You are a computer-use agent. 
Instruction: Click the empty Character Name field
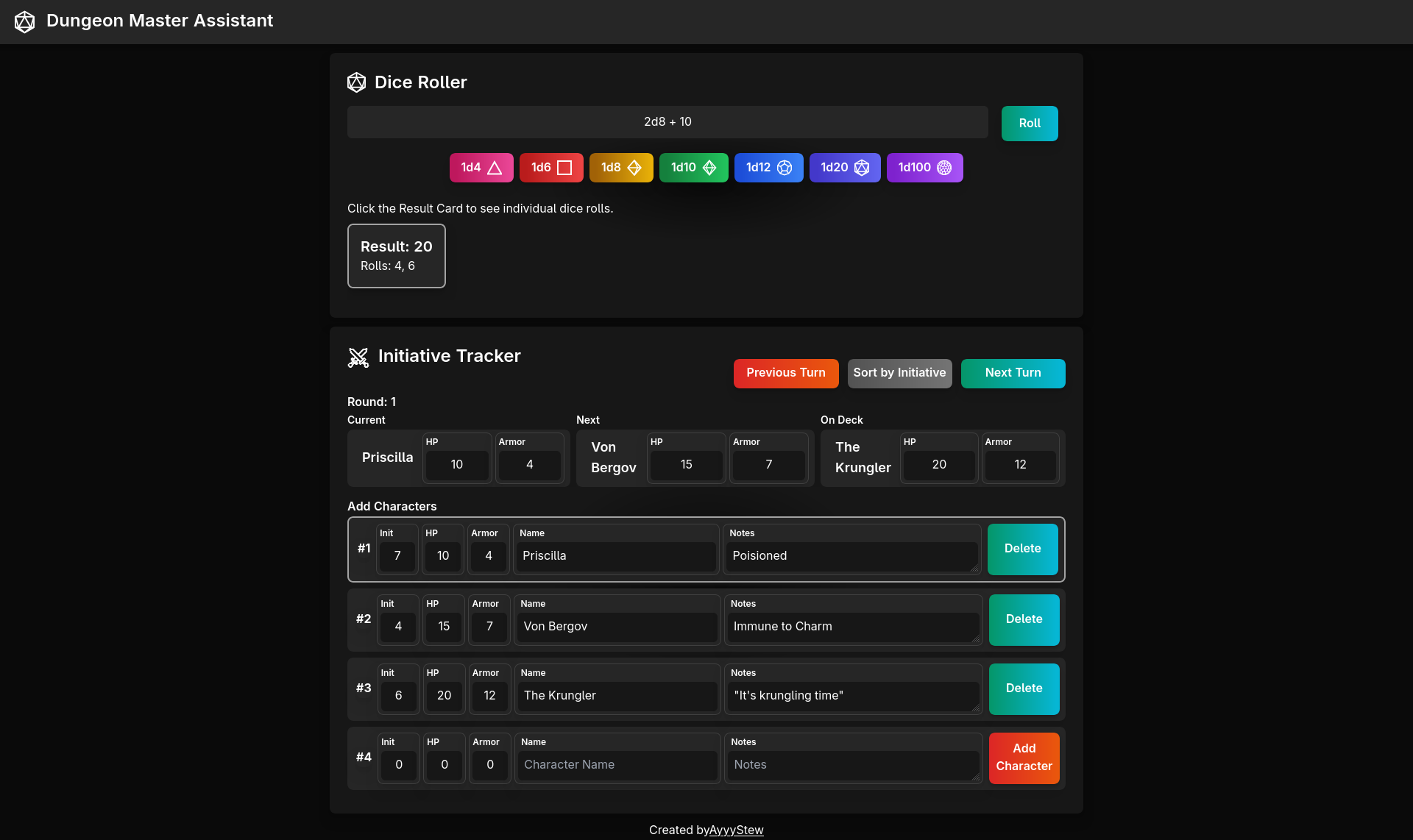coord(617,765)
